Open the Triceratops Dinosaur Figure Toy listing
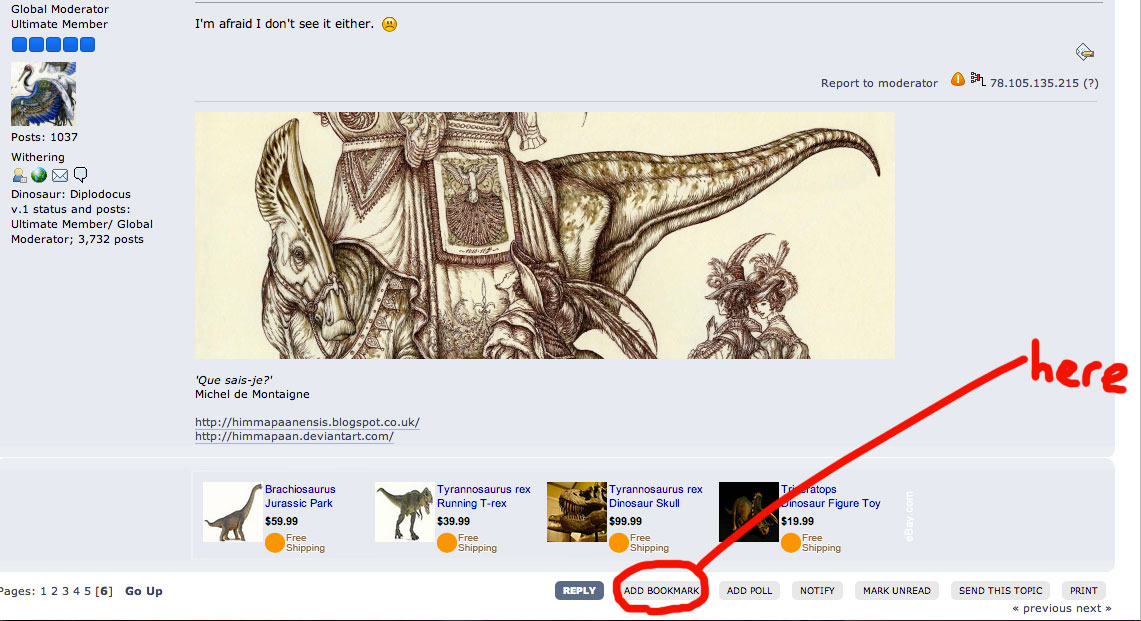This screenshot has width=1141, height=621. (830, 497)
